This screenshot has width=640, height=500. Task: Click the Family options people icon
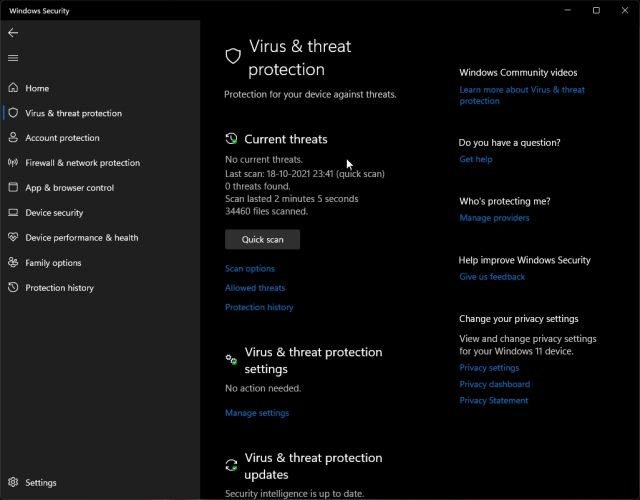(13, 262)
